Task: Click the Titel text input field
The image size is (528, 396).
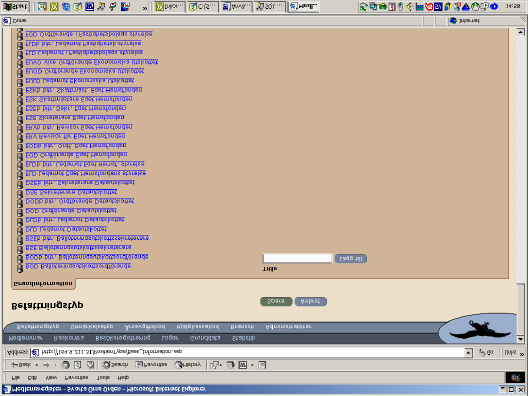Action: pos(297,258)
